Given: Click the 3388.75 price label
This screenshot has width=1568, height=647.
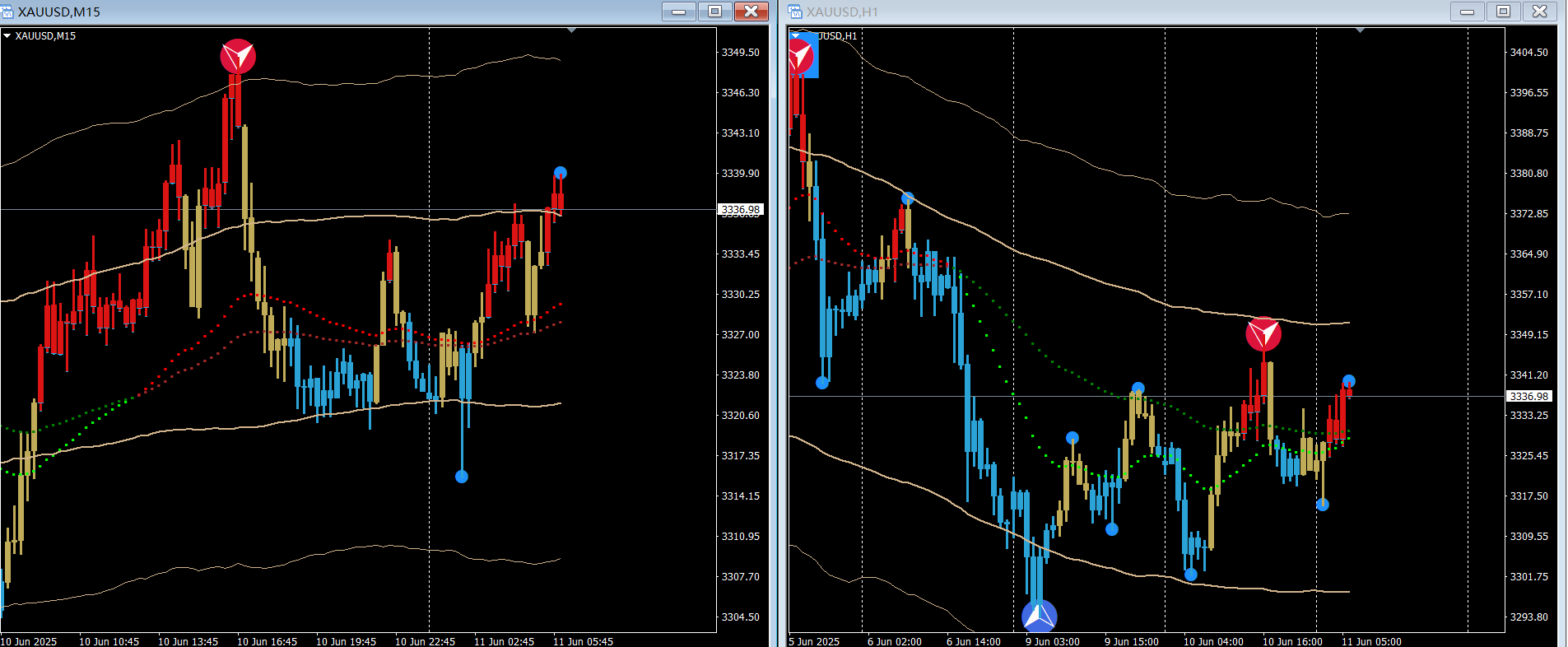Looking at the screenshot, I should pos(1529,133).
